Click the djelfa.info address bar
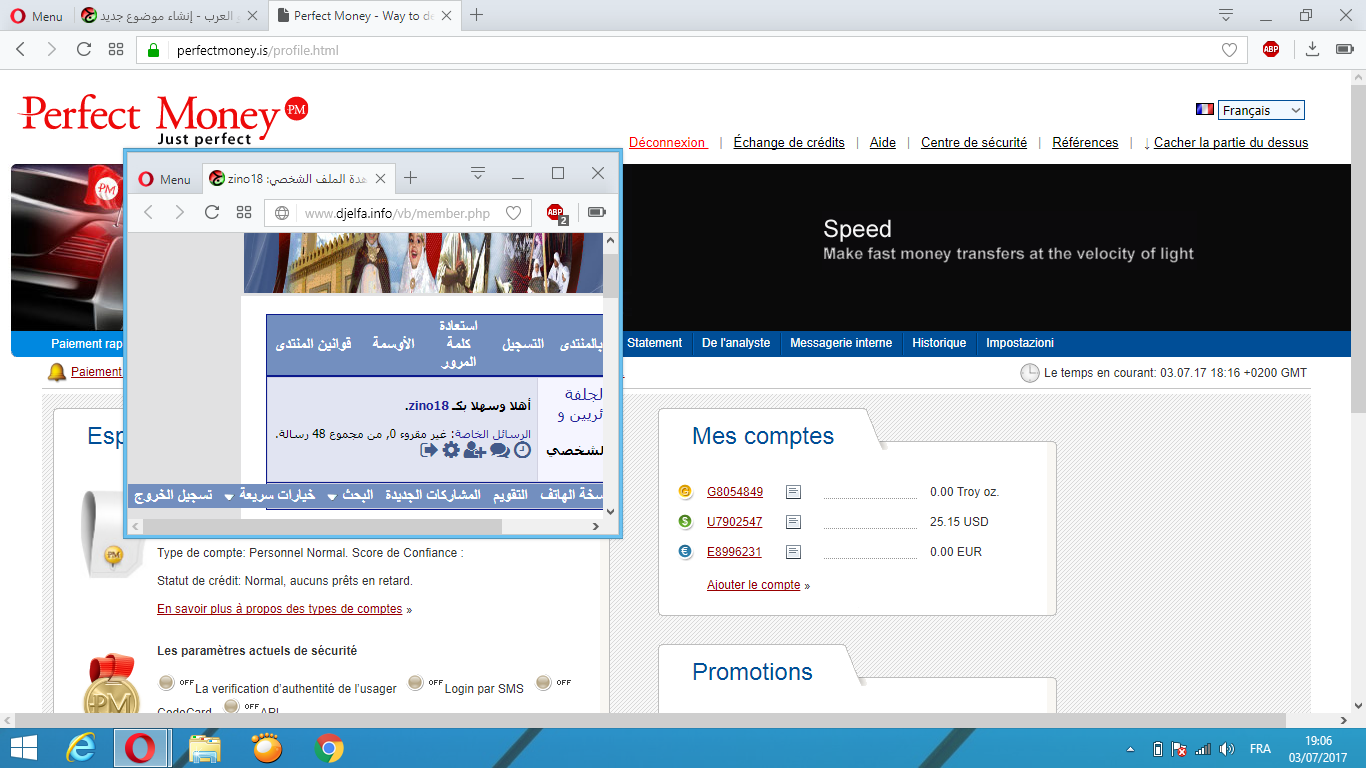The width and height of the screenshot is (1366, 768). click(398, 213)
